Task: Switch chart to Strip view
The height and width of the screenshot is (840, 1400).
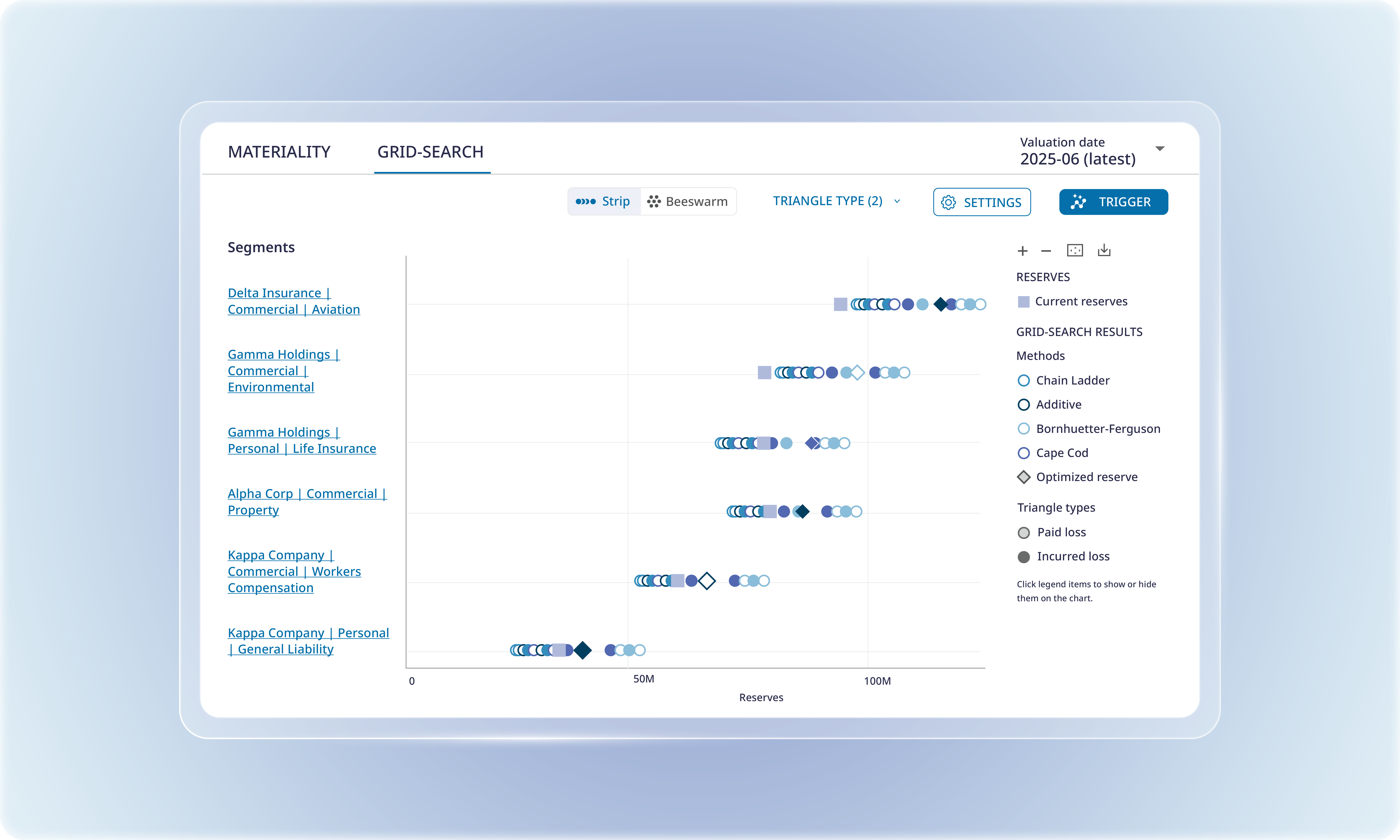Action: (x=604, y=202)
